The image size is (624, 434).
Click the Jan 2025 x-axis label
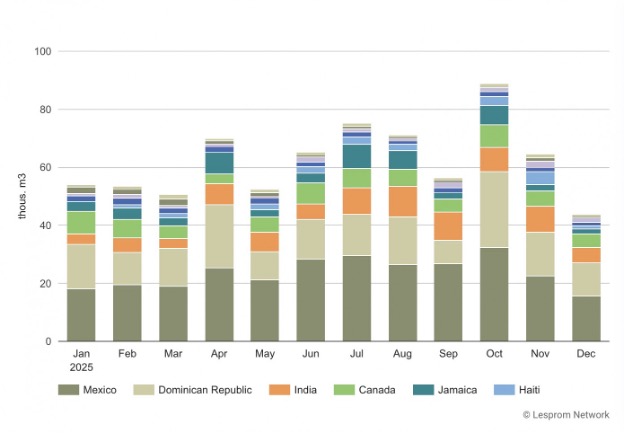[x=81, y=360]
